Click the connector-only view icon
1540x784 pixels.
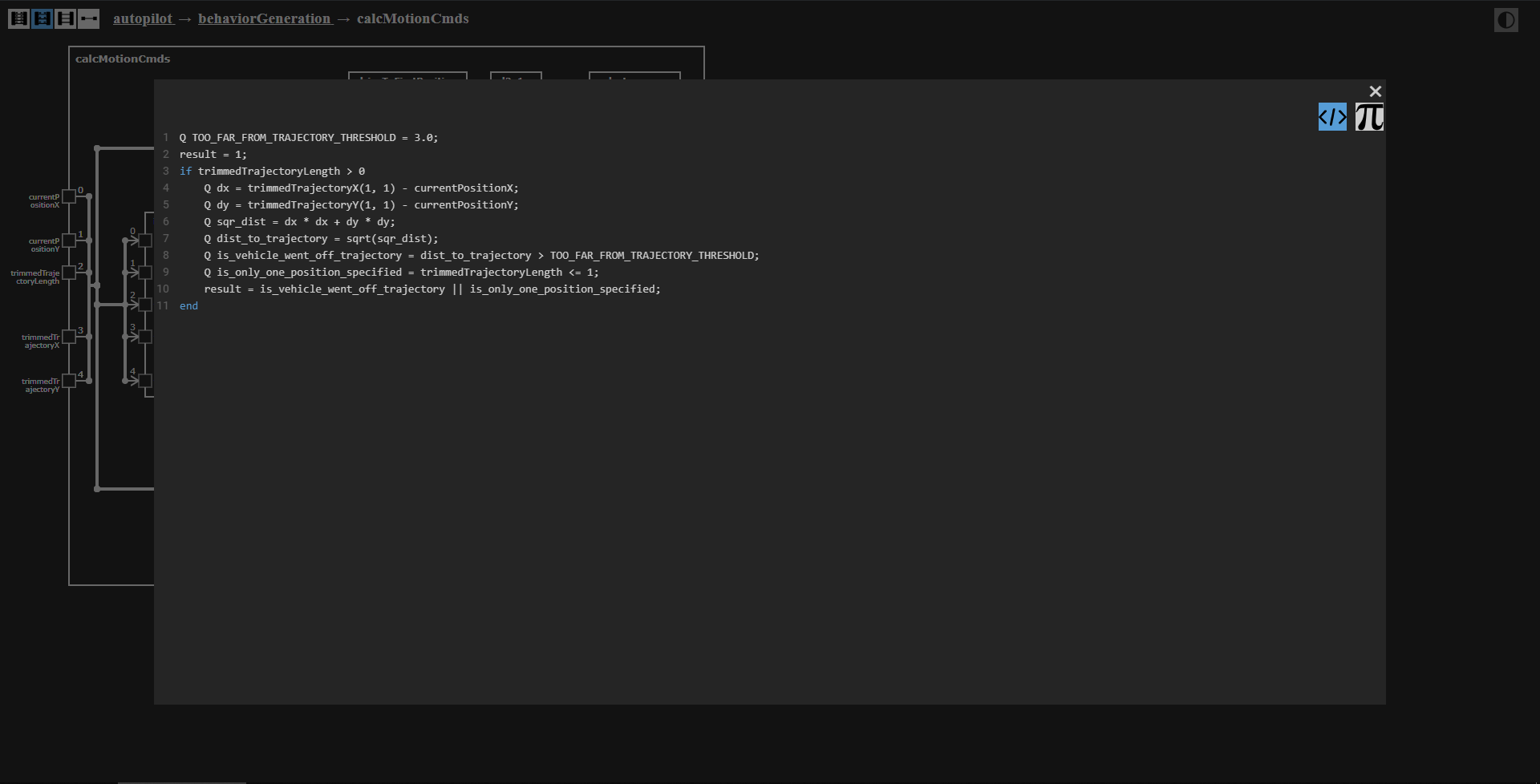[89, 18]
